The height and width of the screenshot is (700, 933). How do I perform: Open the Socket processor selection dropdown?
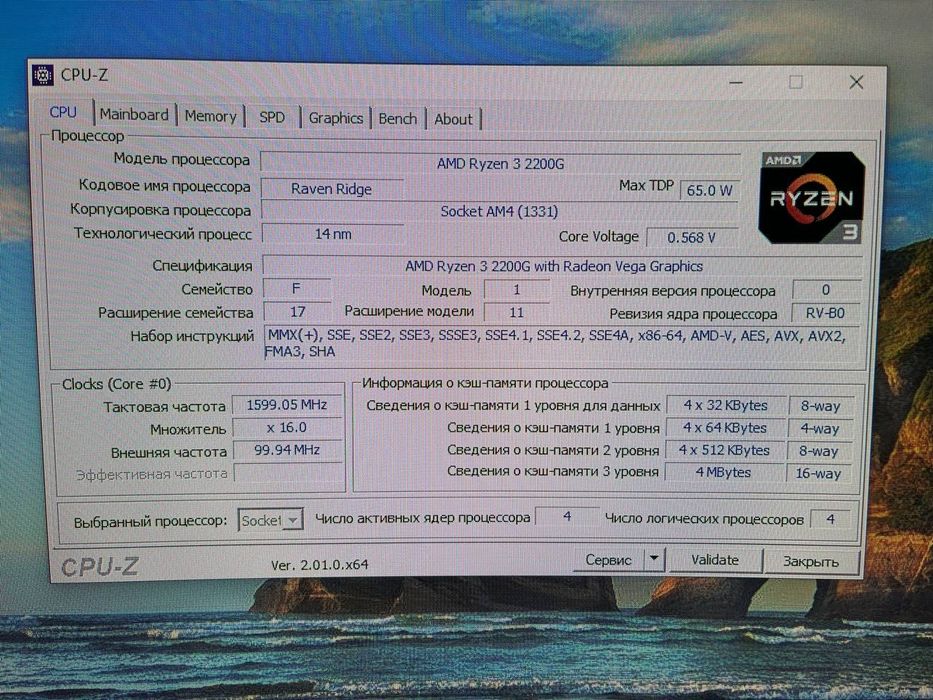coord(270,521)
